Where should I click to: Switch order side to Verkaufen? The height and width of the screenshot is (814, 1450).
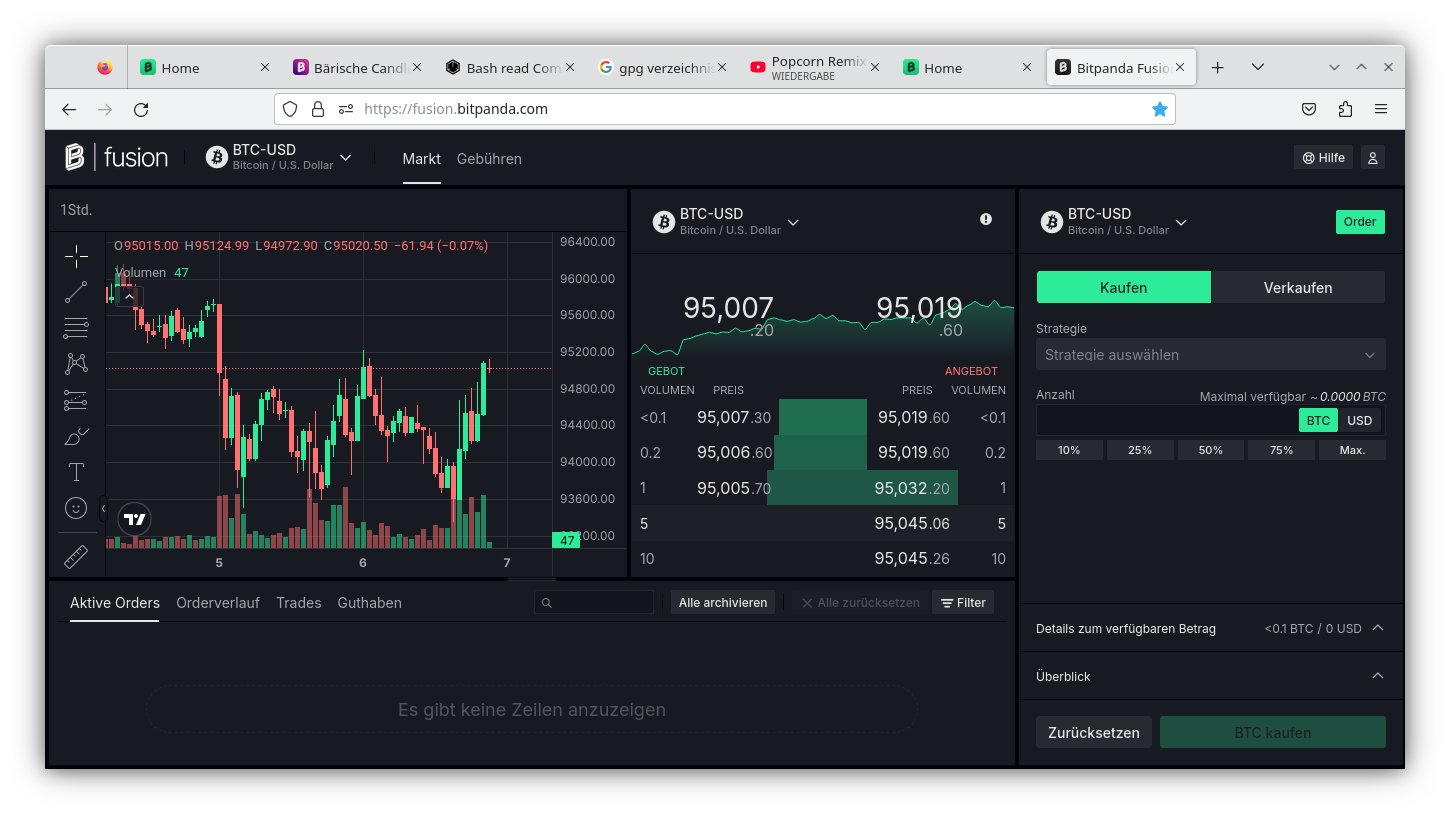(1297, 288)
